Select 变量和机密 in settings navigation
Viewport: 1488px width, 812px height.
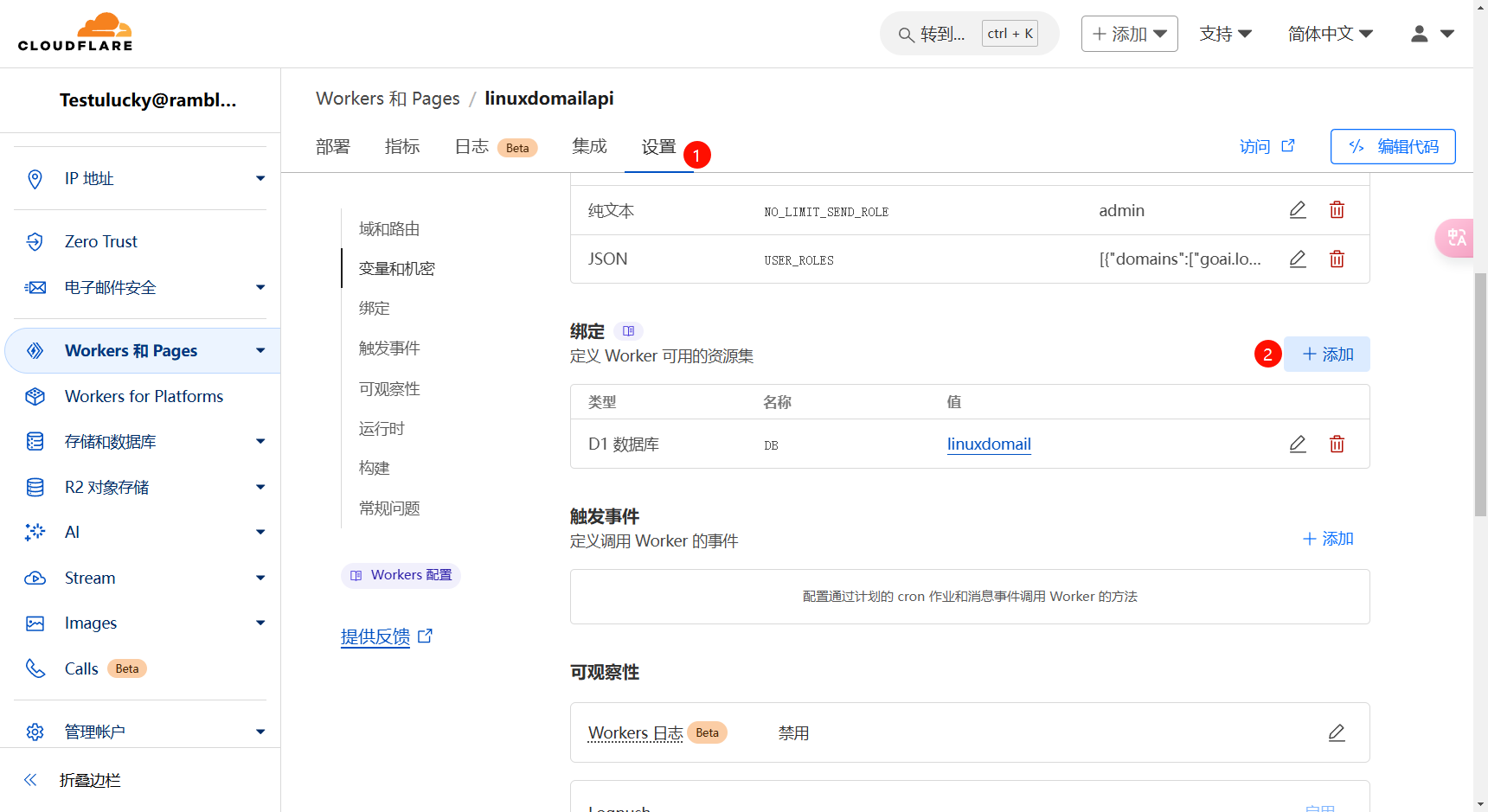tap(397, 269)
